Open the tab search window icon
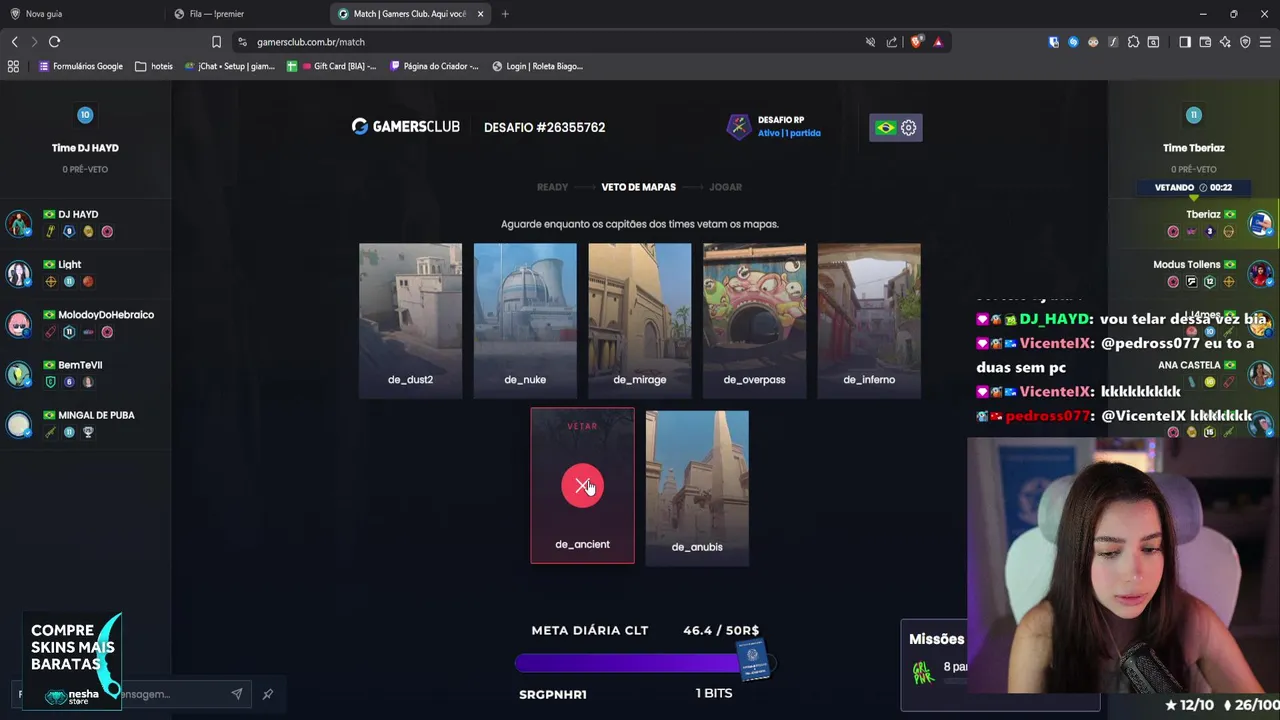 coord(1153,42)
